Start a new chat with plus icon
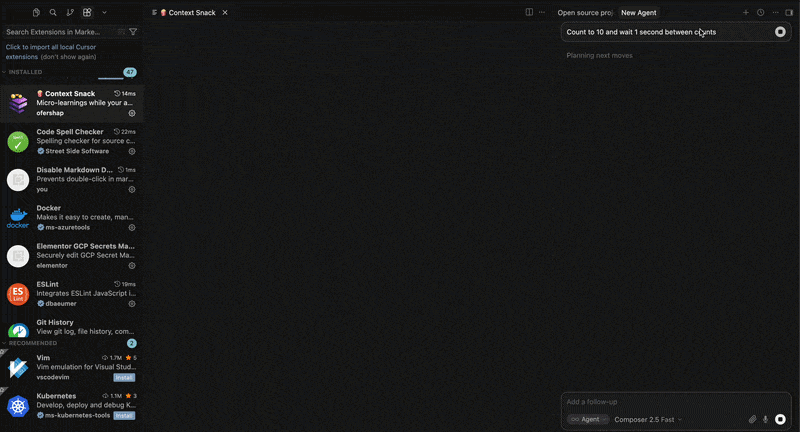Viewport: 800px width, 432px height. (745, 12)
